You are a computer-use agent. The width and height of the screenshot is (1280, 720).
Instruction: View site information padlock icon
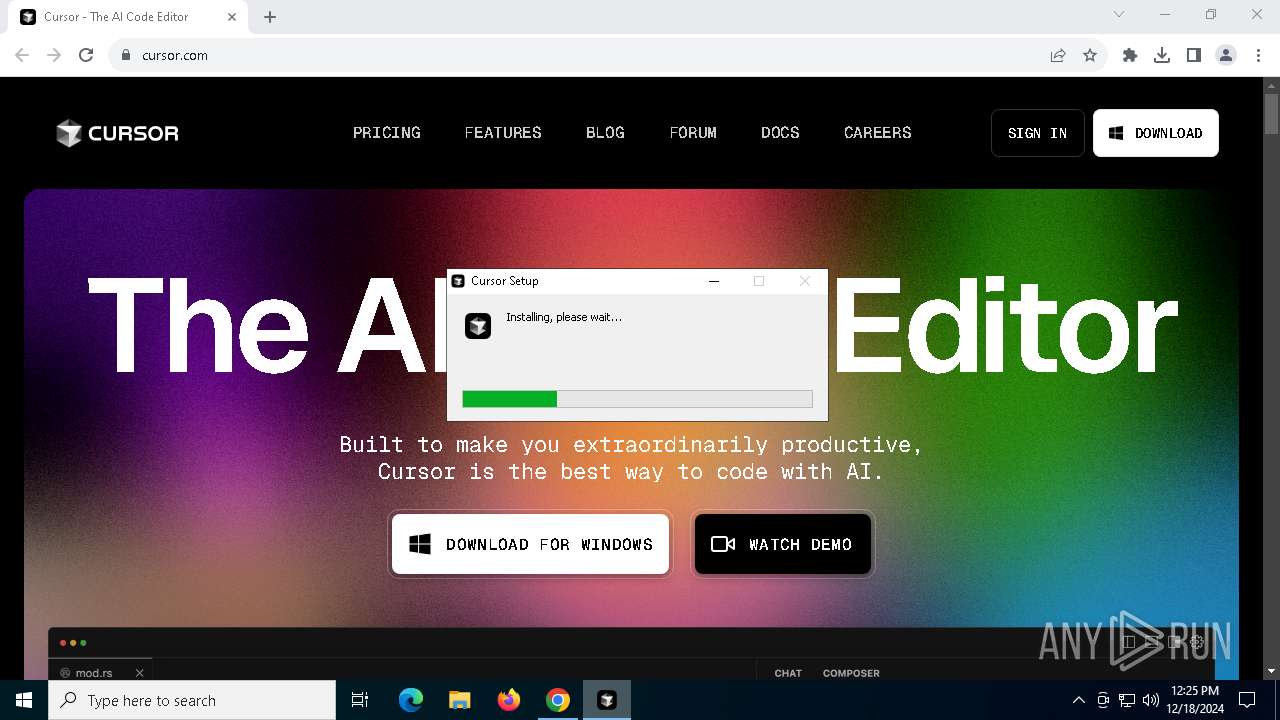(126, 55)
